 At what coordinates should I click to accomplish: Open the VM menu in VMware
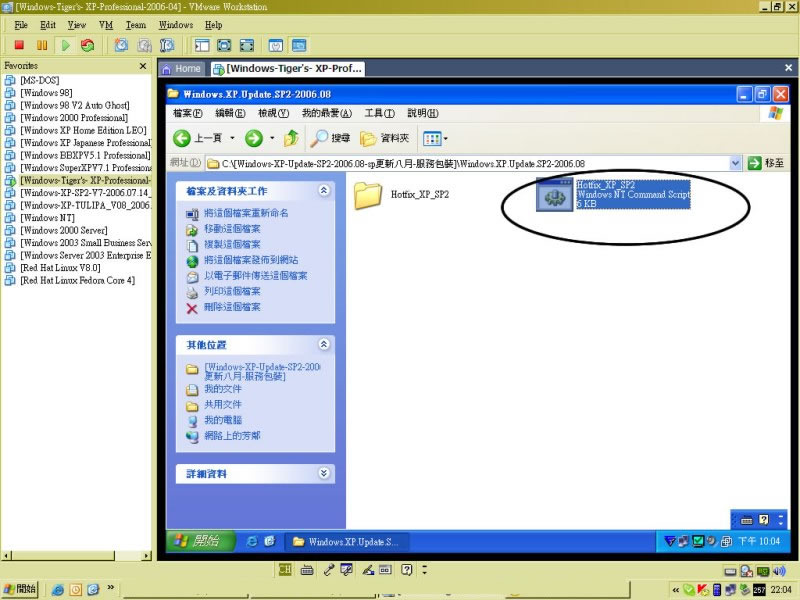[x=106, y=25]
